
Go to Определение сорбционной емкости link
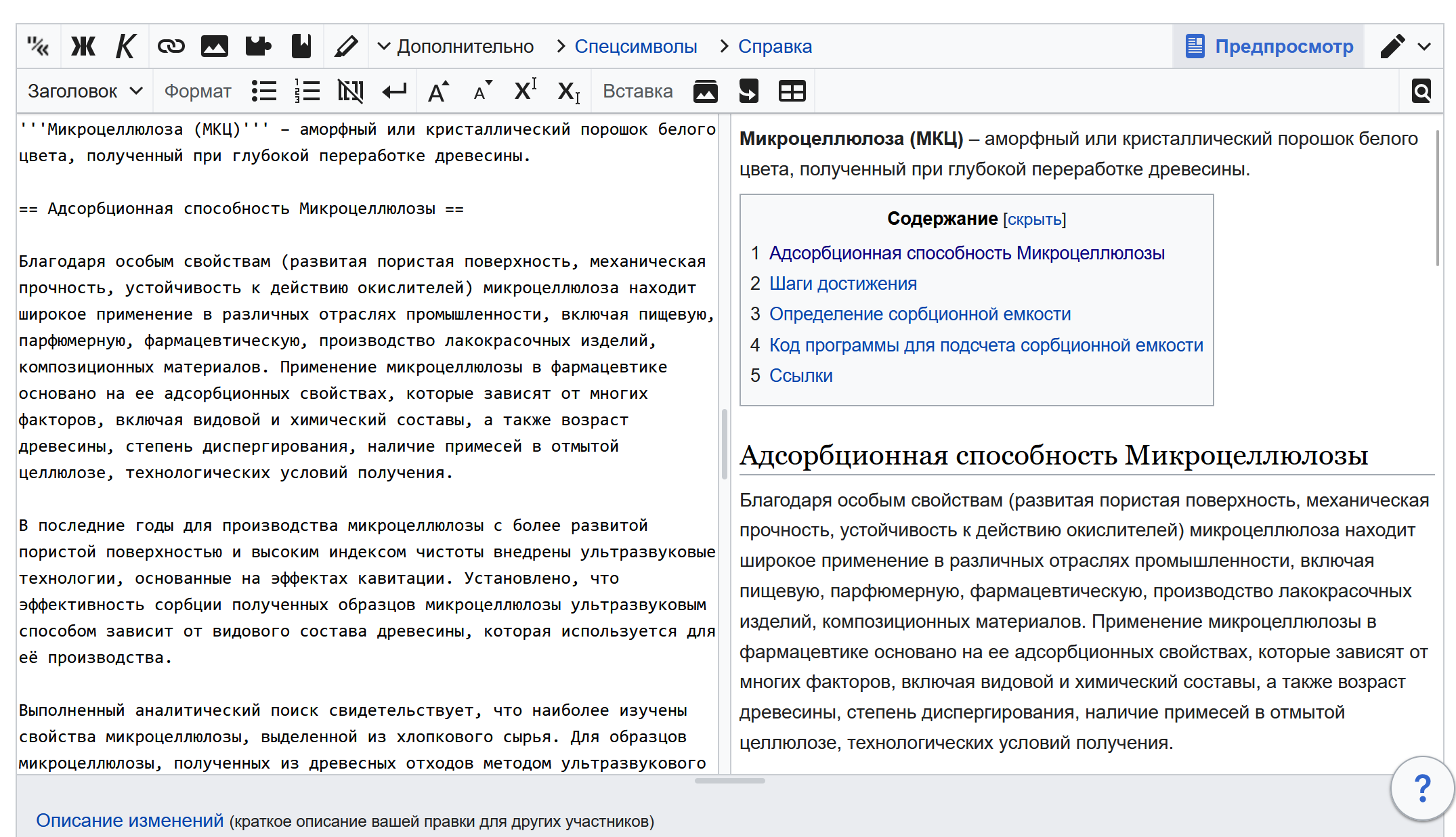click(920, 314)
